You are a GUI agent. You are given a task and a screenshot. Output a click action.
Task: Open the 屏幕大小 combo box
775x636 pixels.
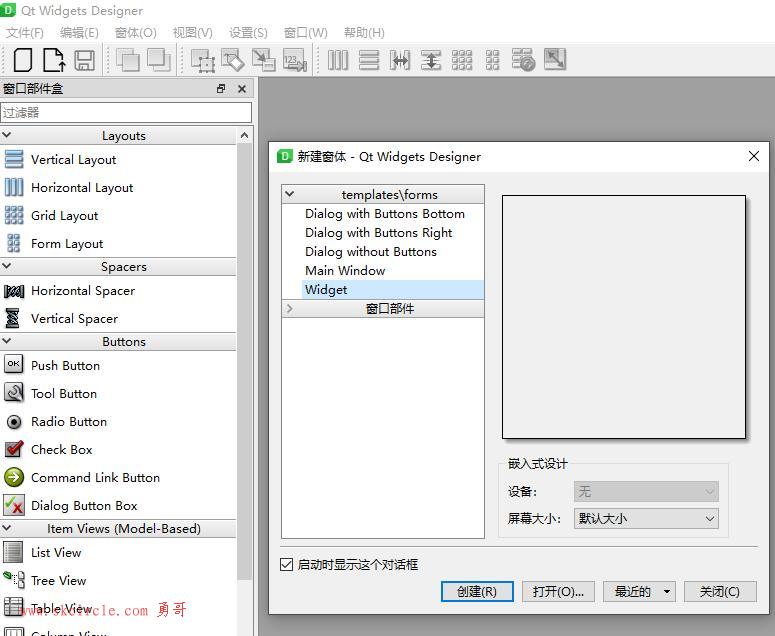click(x=646, y=519)
